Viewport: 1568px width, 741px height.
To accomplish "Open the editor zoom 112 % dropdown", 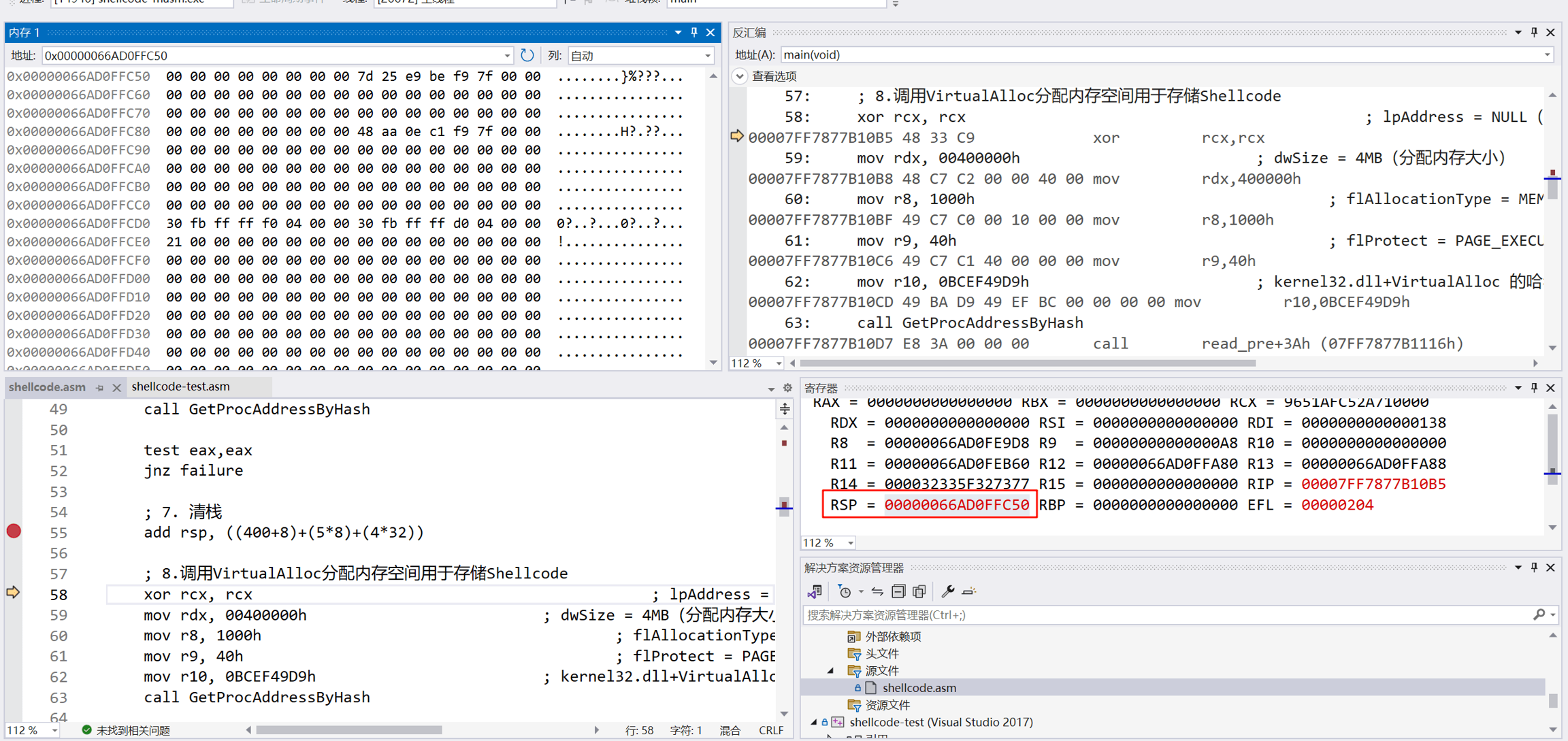I will pyautogui.click(x=54, y=730).
